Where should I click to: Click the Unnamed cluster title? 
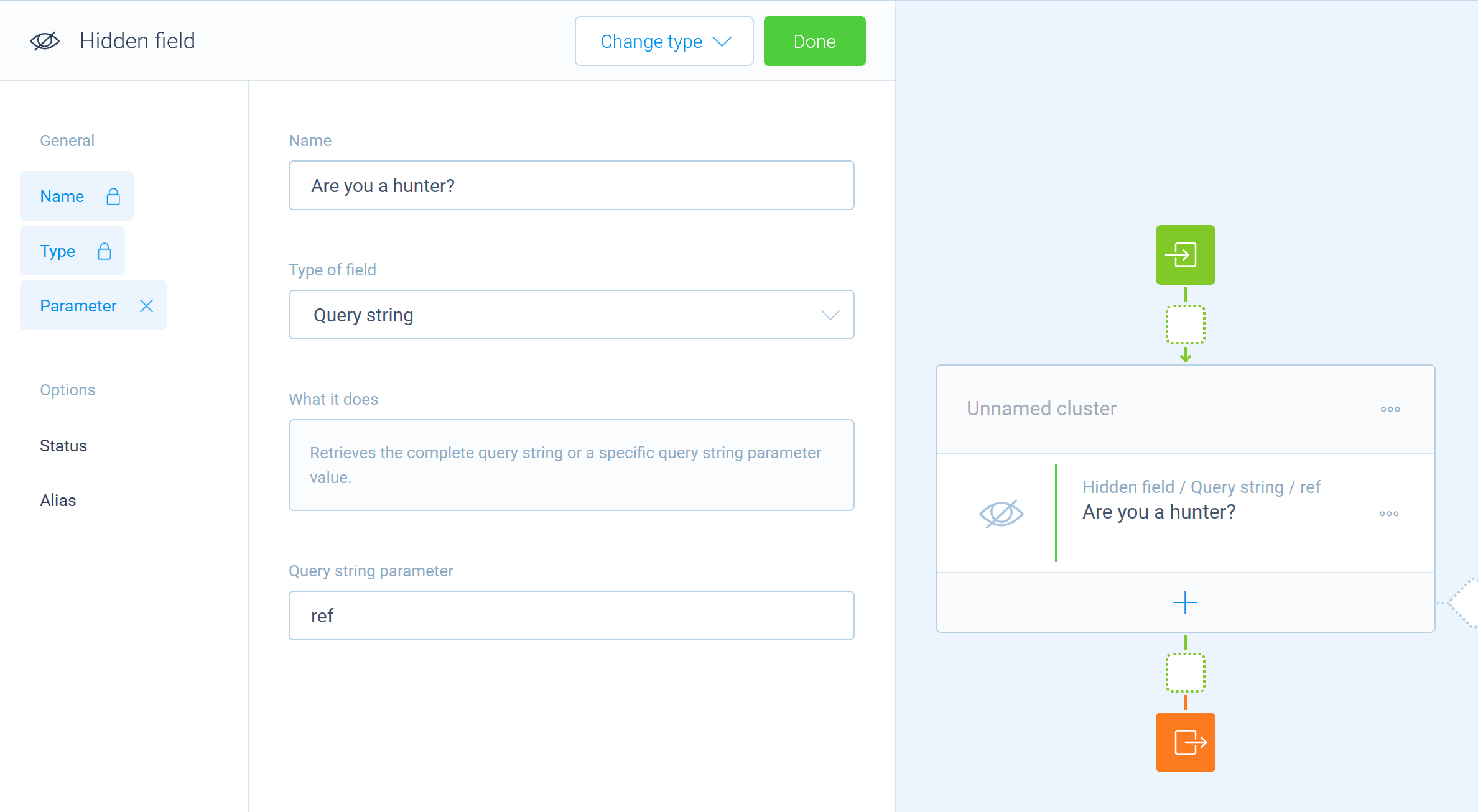tap(1041, 408)
